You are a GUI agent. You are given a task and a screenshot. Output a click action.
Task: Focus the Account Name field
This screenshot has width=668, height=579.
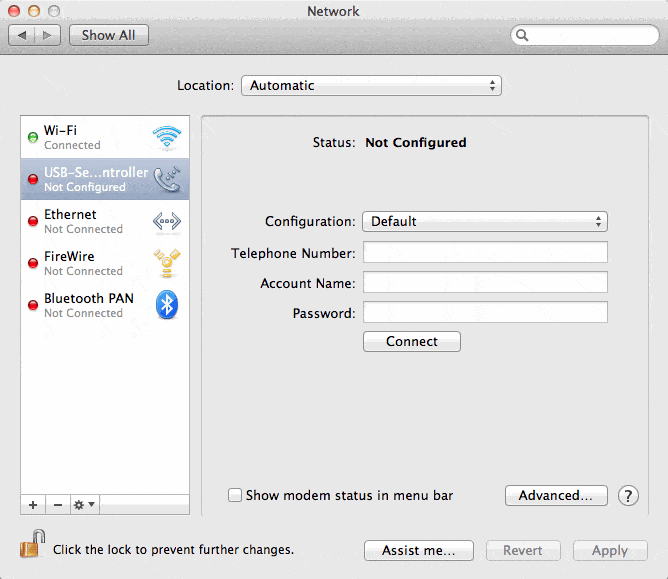[x=485, y=282]
